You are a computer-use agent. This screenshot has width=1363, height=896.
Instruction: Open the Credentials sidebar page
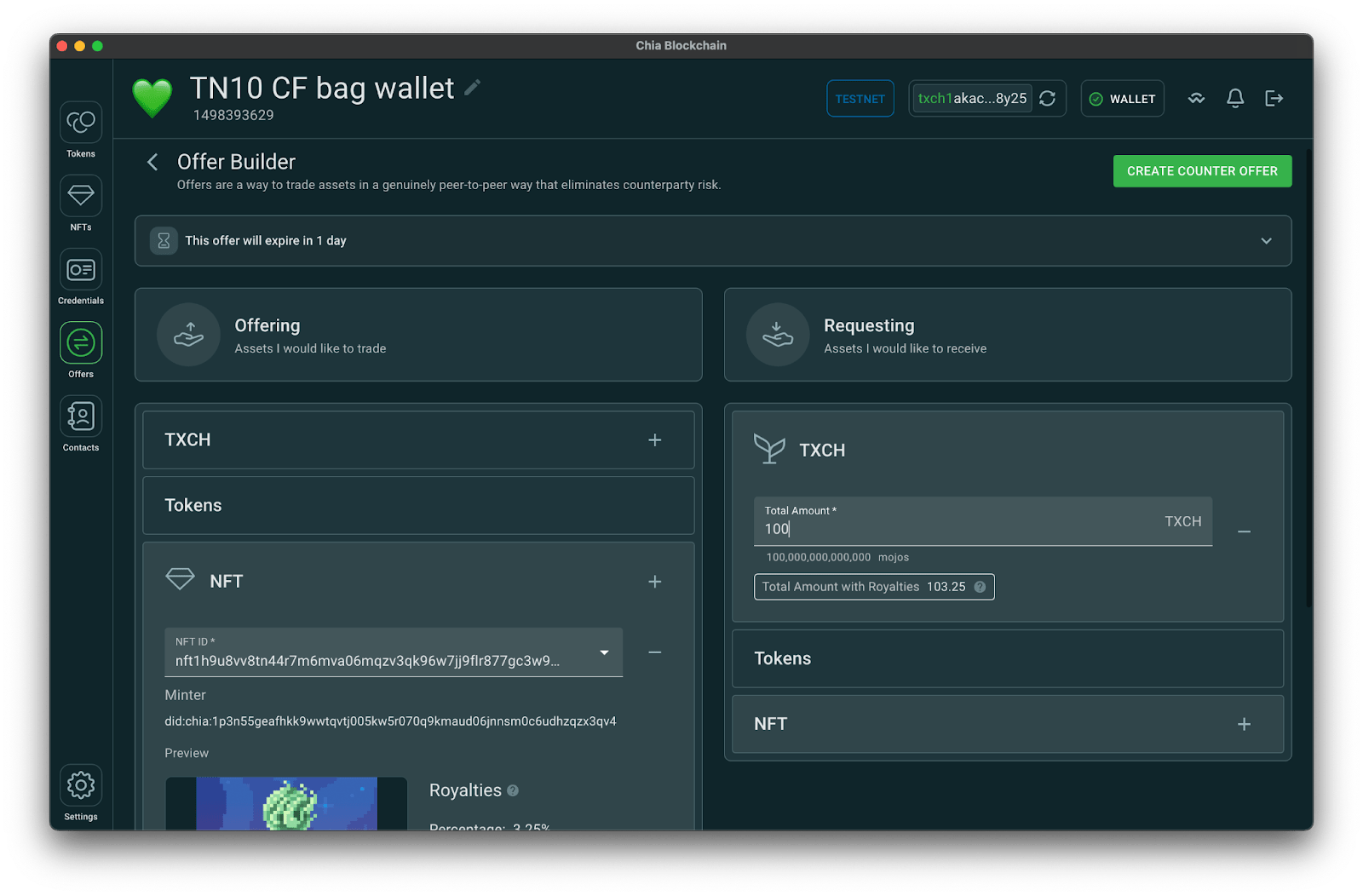[x=81, y=270]
